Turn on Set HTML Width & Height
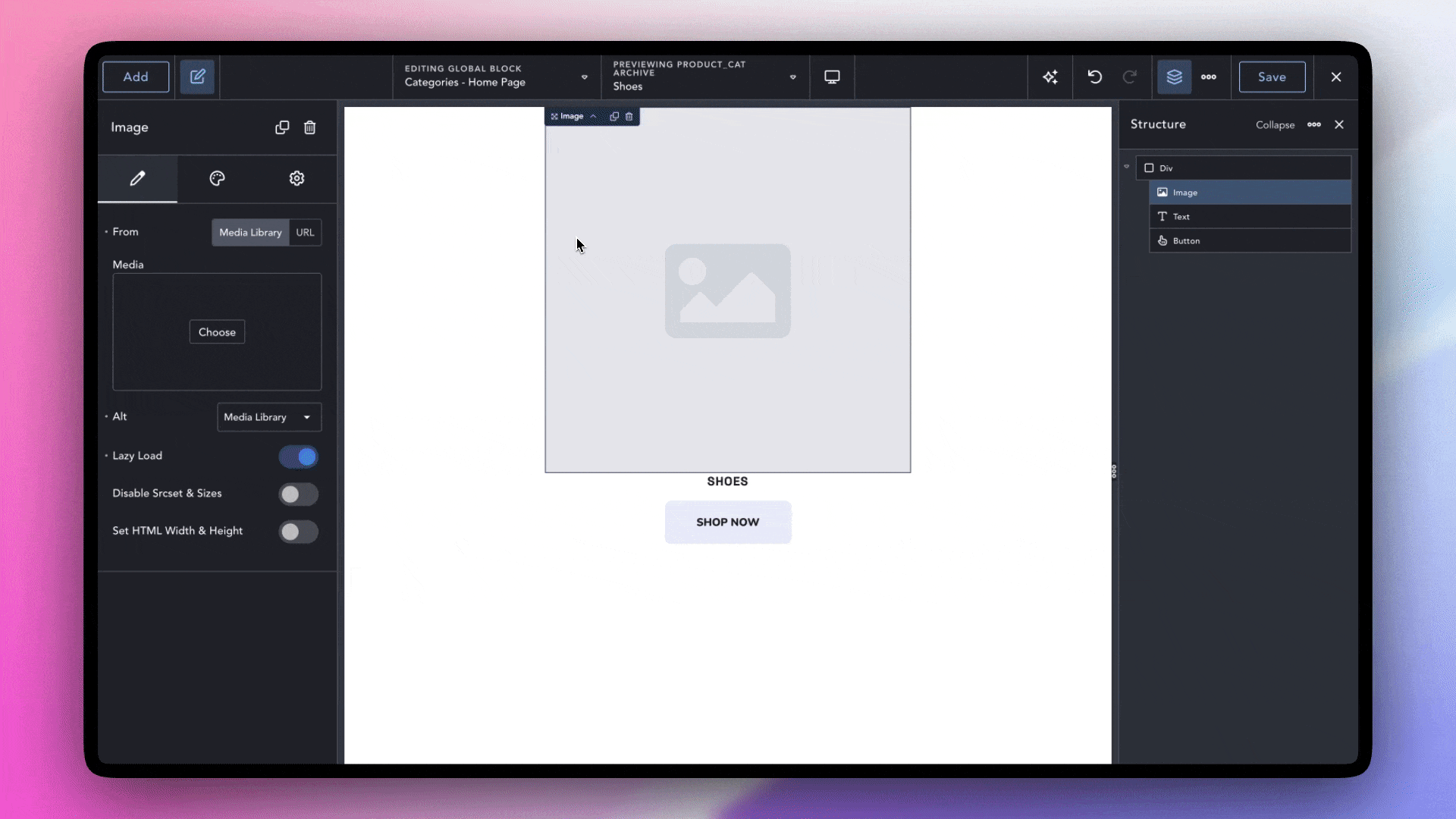Screen dimensions: 1456x819 click(298, 532)
